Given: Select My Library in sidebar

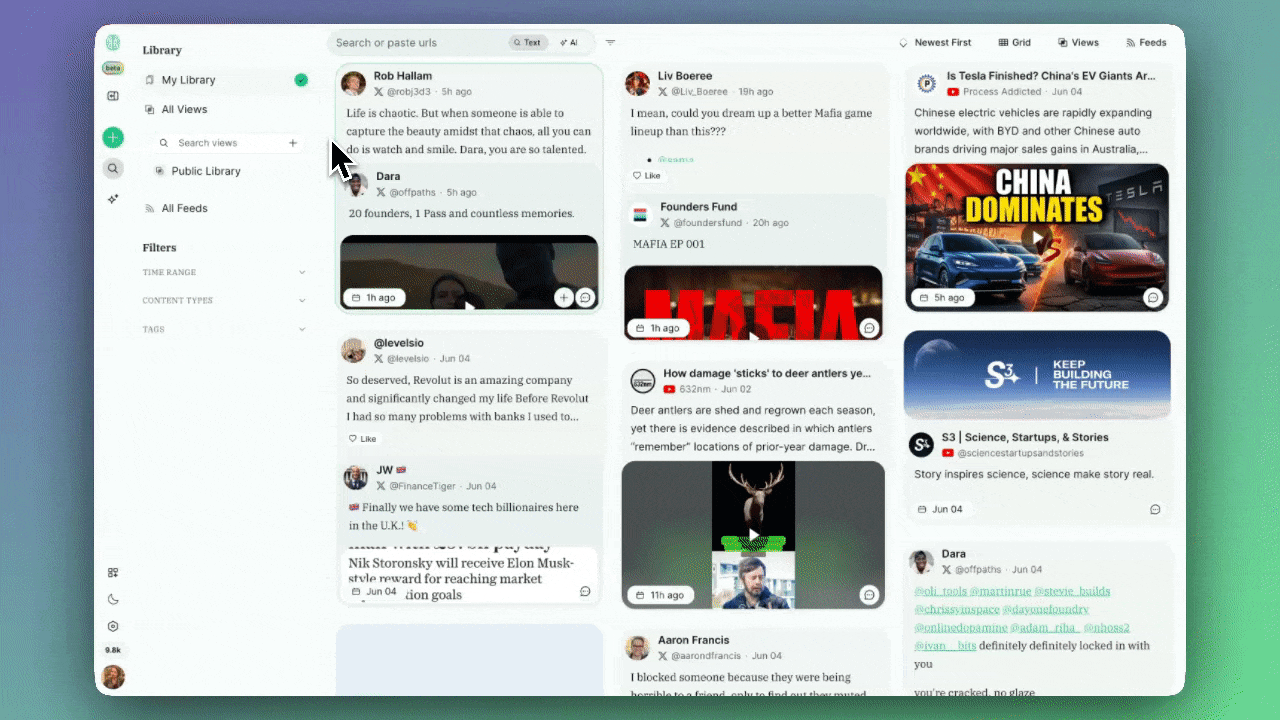Looking at the screenshot, I should (225, 80).
